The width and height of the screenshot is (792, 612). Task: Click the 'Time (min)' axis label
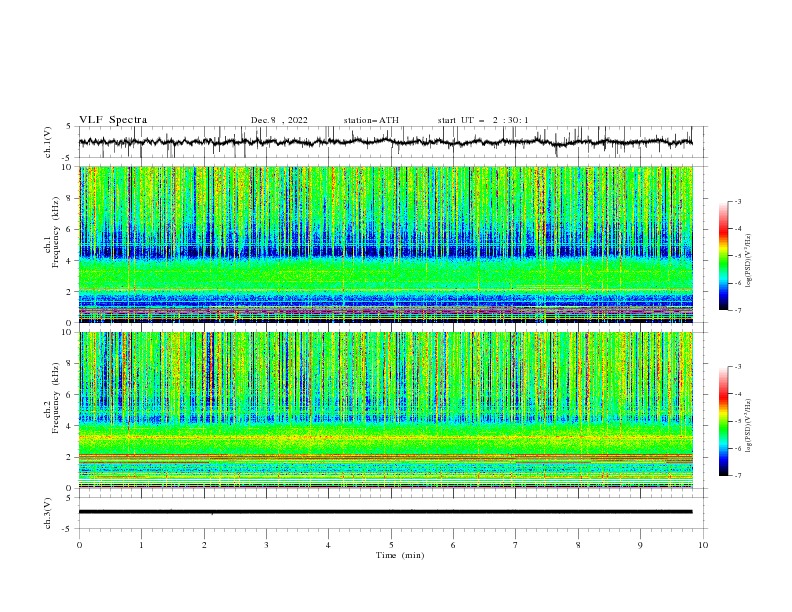coord(400,555)
